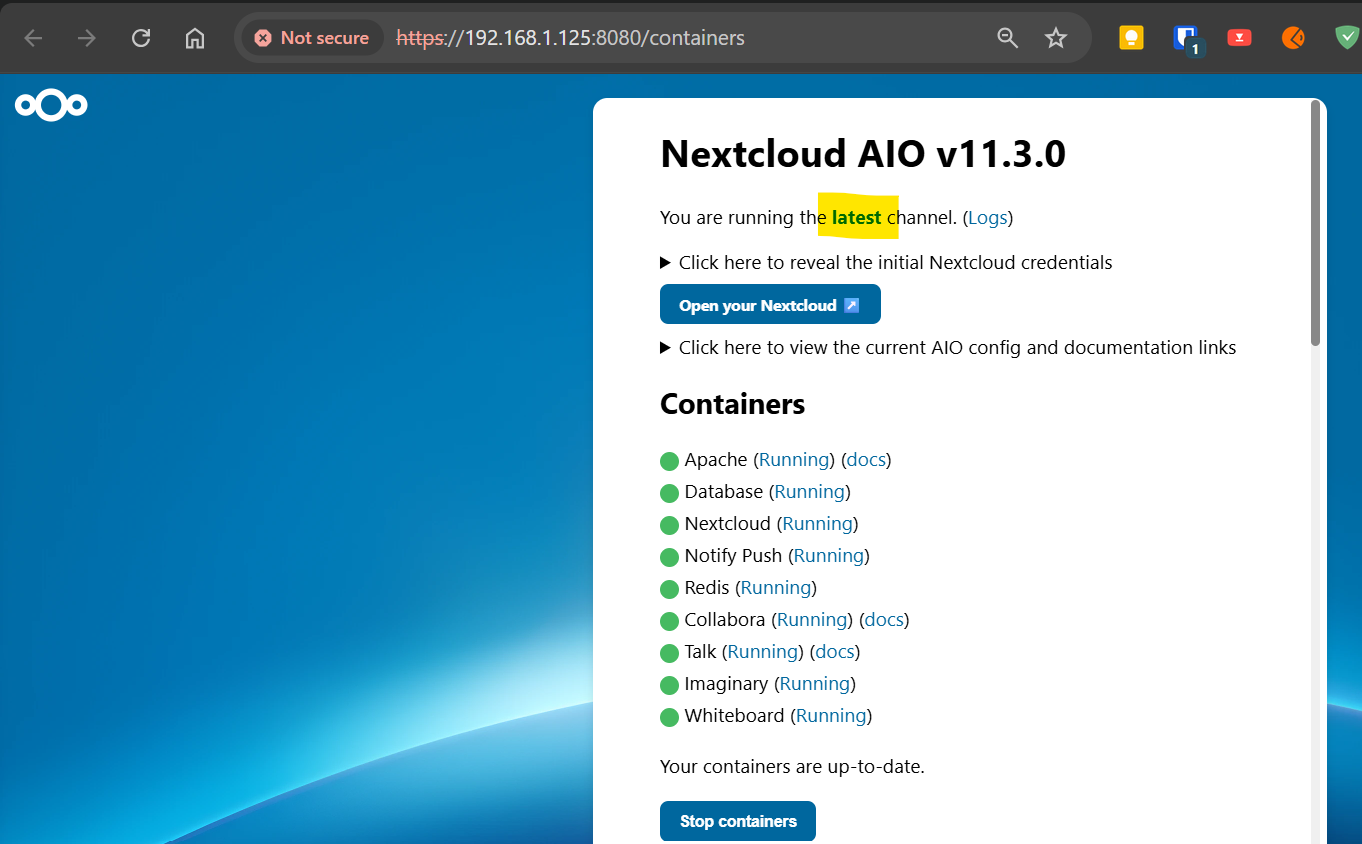Open the red extension icon
The image size is (1362, 844).
click(1239, 38)
